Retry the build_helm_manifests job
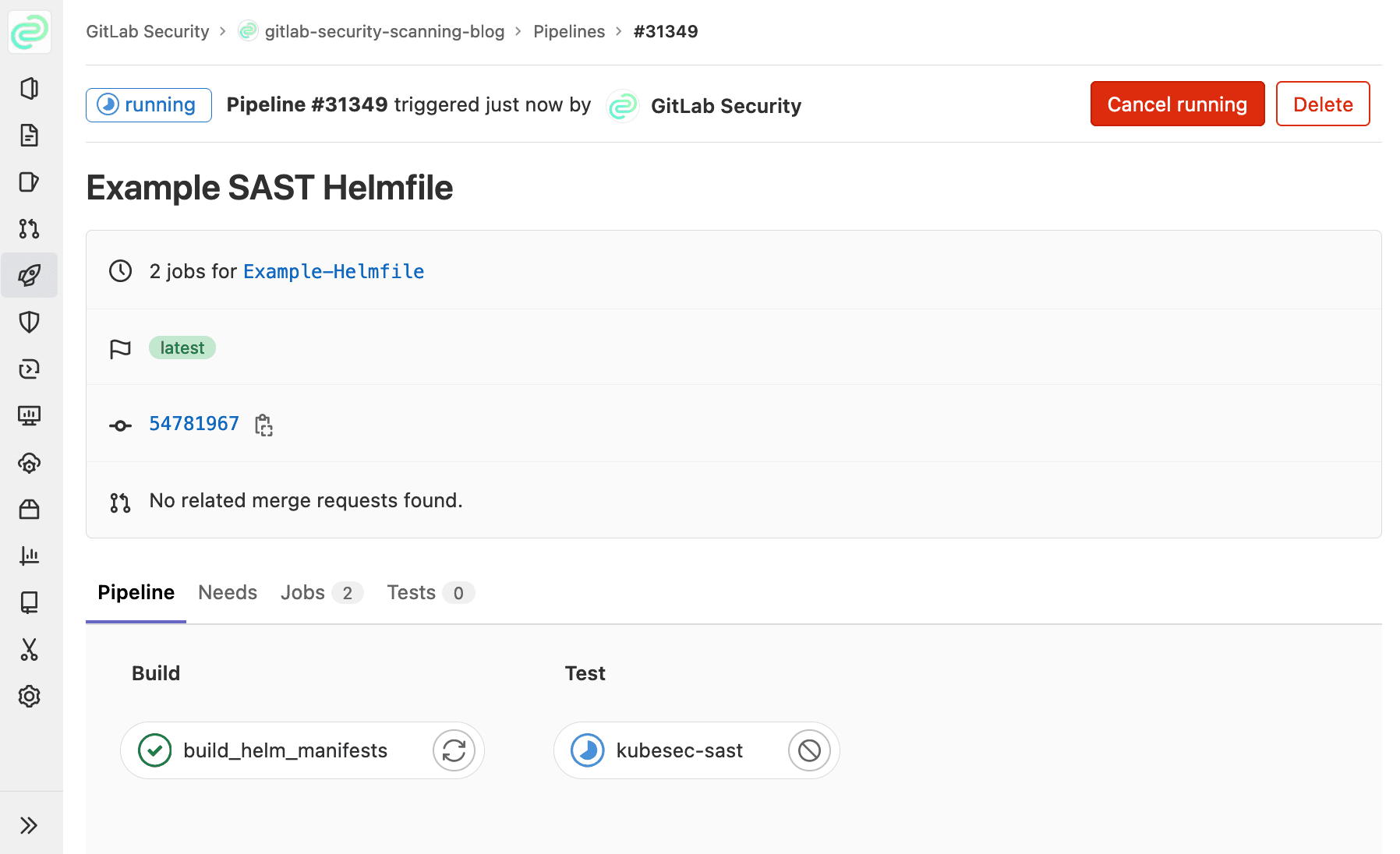The image size is (1400, 854). (x=454, y=750)
